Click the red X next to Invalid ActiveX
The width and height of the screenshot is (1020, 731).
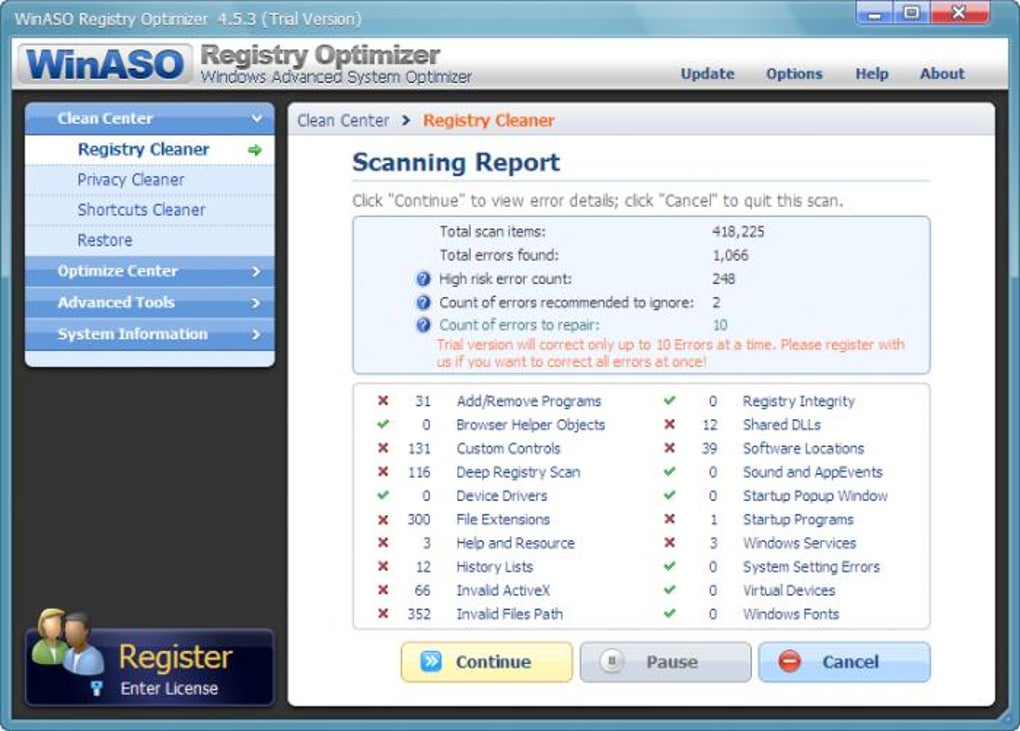383,590
